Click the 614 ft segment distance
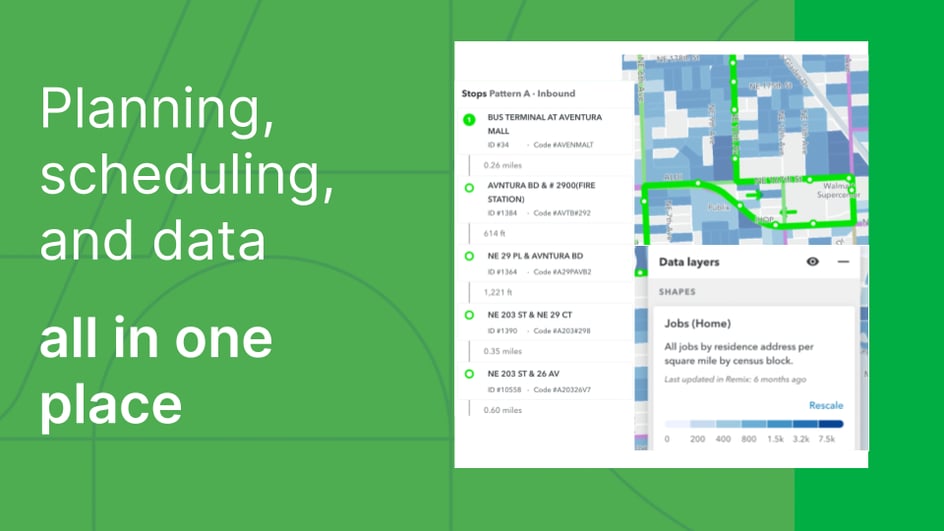944x531 pixels. [494, 233]
